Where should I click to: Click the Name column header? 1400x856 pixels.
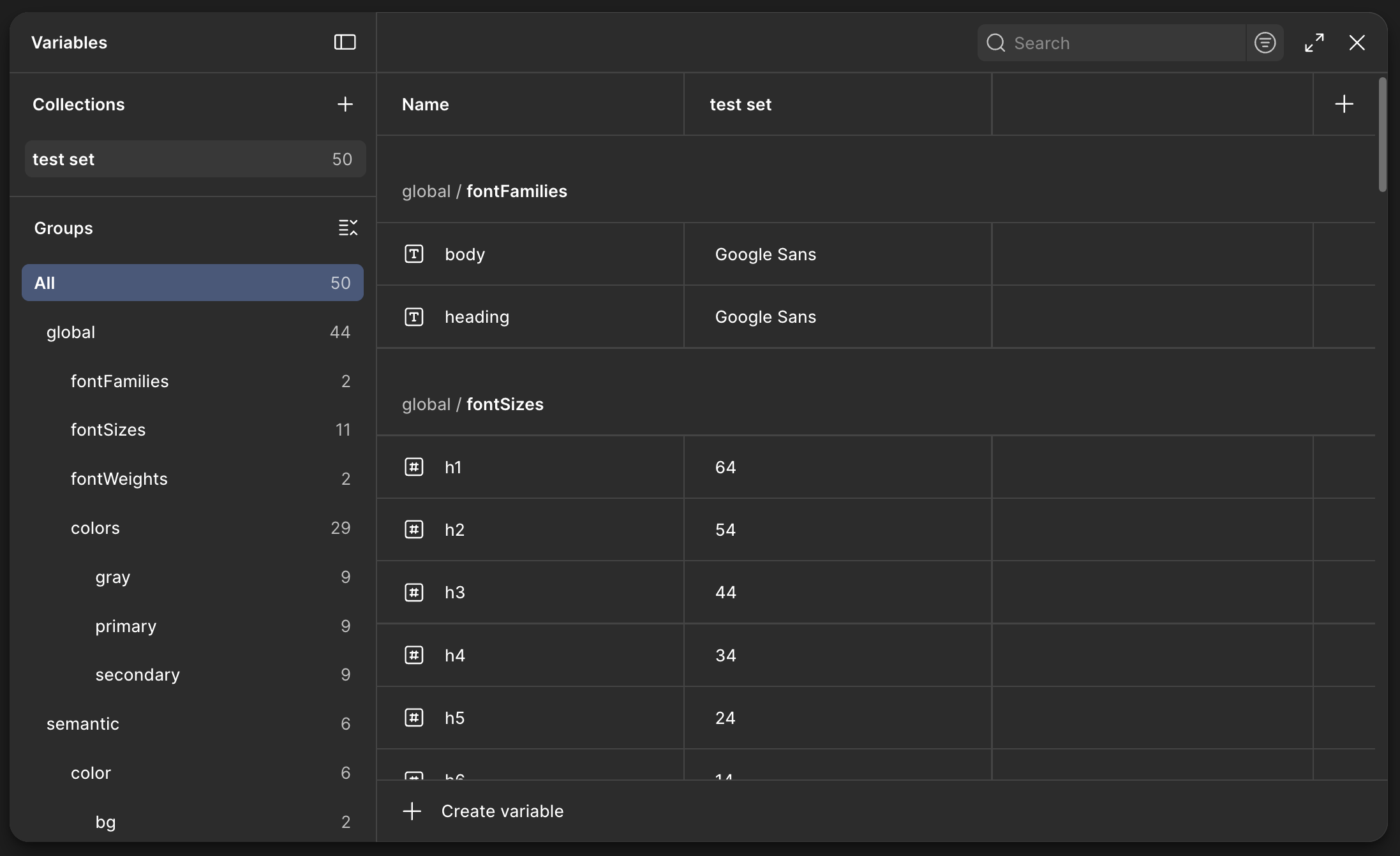click(x=426, y=104)
